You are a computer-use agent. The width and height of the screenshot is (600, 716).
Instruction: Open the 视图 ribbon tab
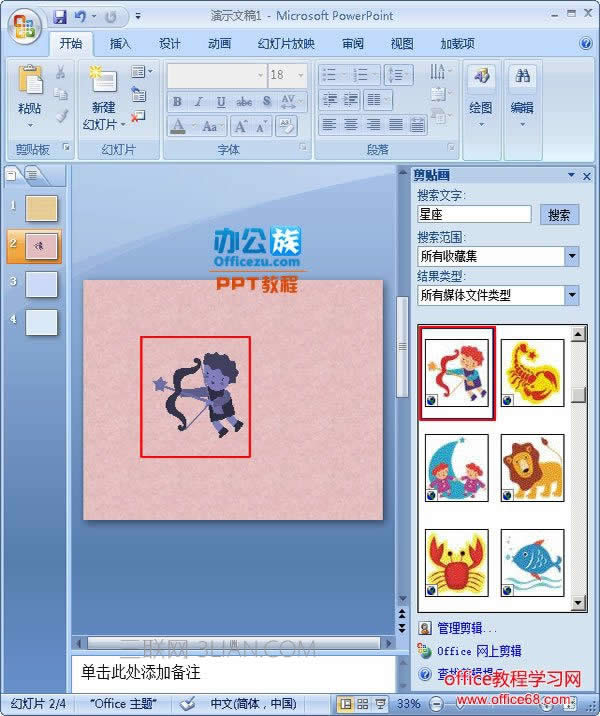402,44
